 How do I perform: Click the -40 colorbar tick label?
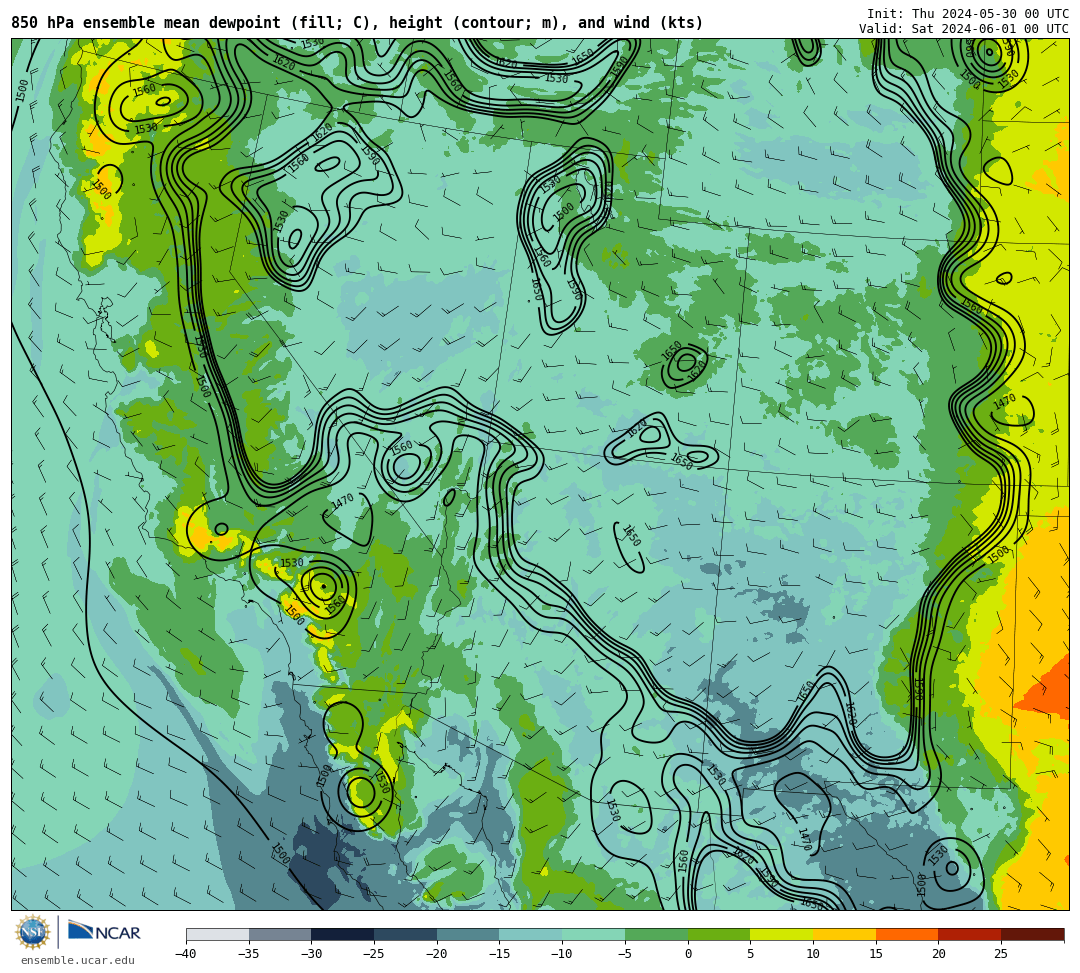[186, 954]
